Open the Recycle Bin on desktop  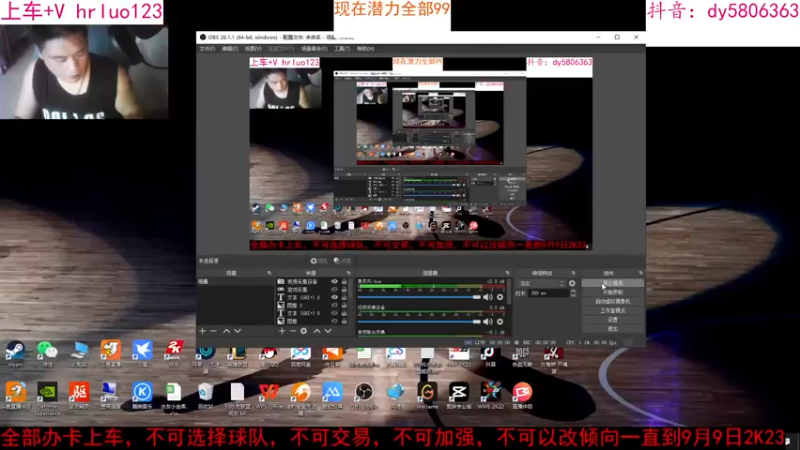(205, 394)
